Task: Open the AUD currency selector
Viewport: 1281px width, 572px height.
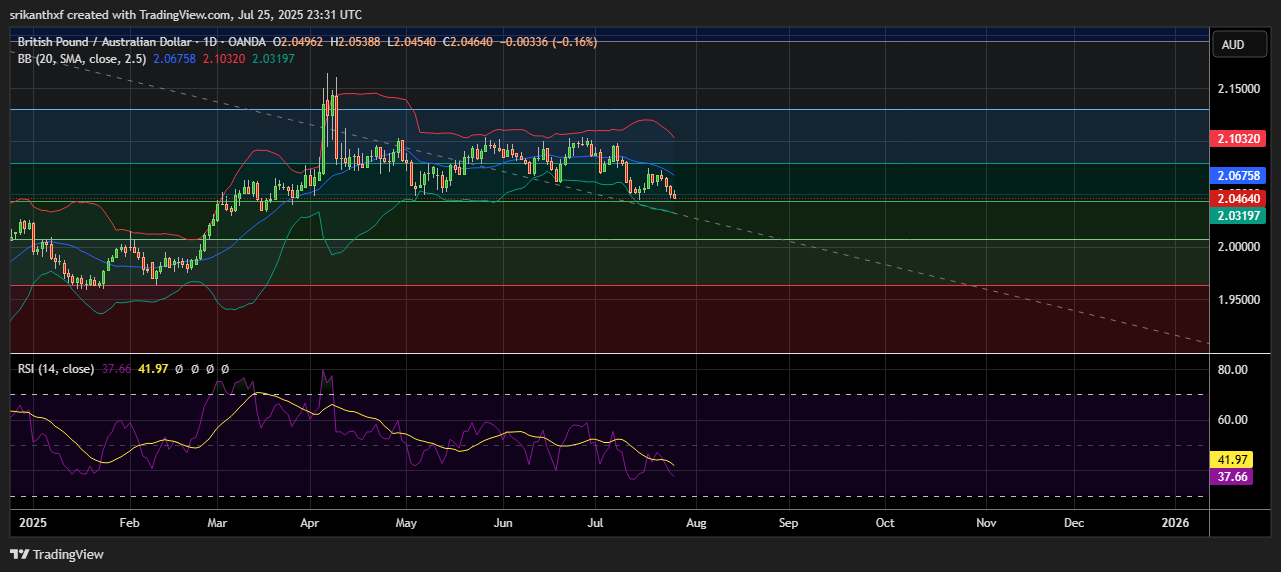Action: pos(1233,45)
